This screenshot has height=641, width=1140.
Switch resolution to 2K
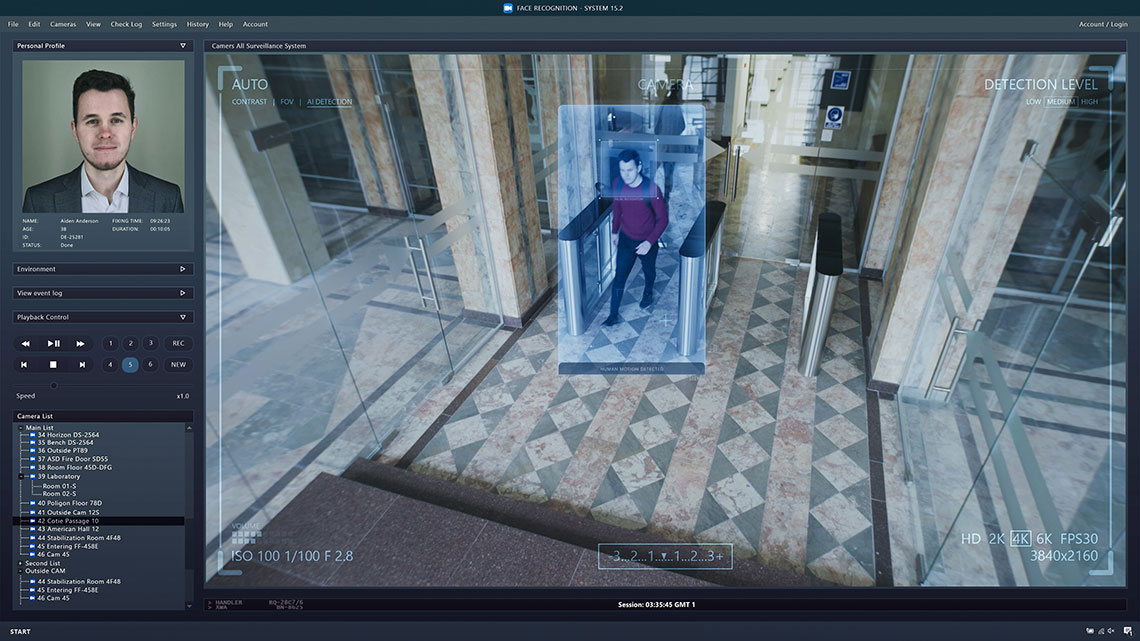click(x=996, y=539)
